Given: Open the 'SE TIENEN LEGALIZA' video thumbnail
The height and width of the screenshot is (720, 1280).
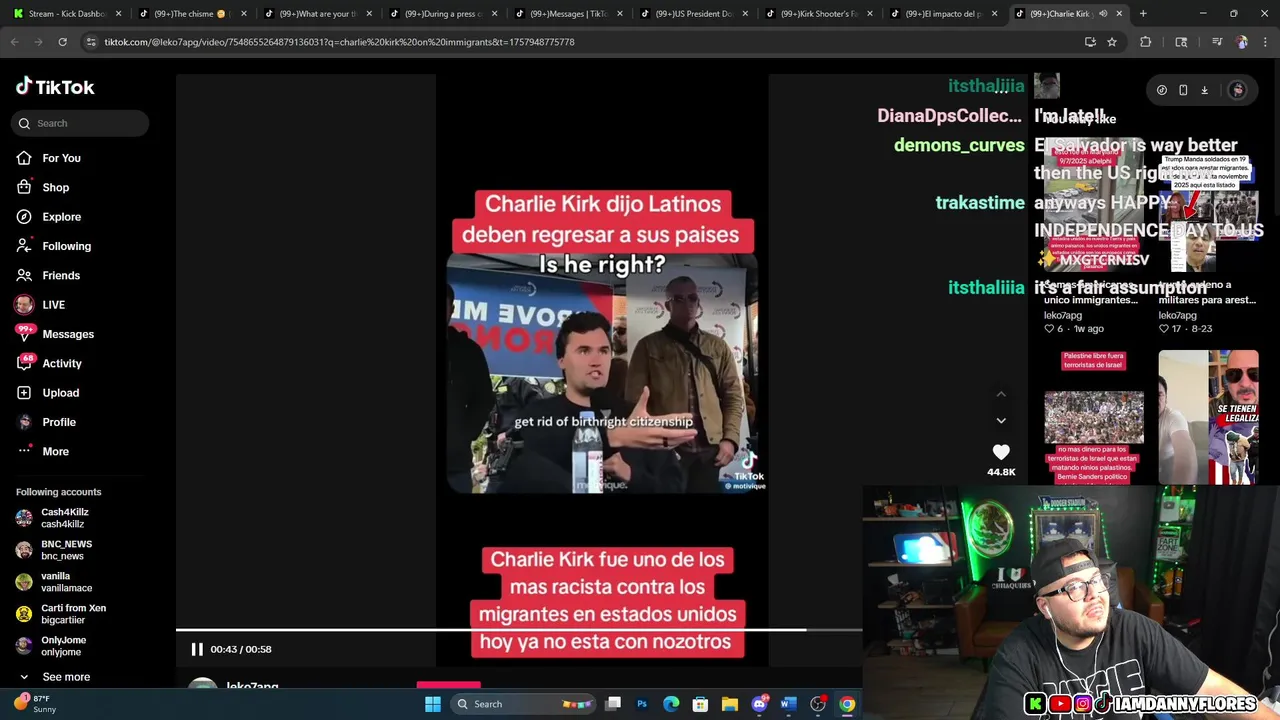Looking at the screenshot, I should [1208, 417].
